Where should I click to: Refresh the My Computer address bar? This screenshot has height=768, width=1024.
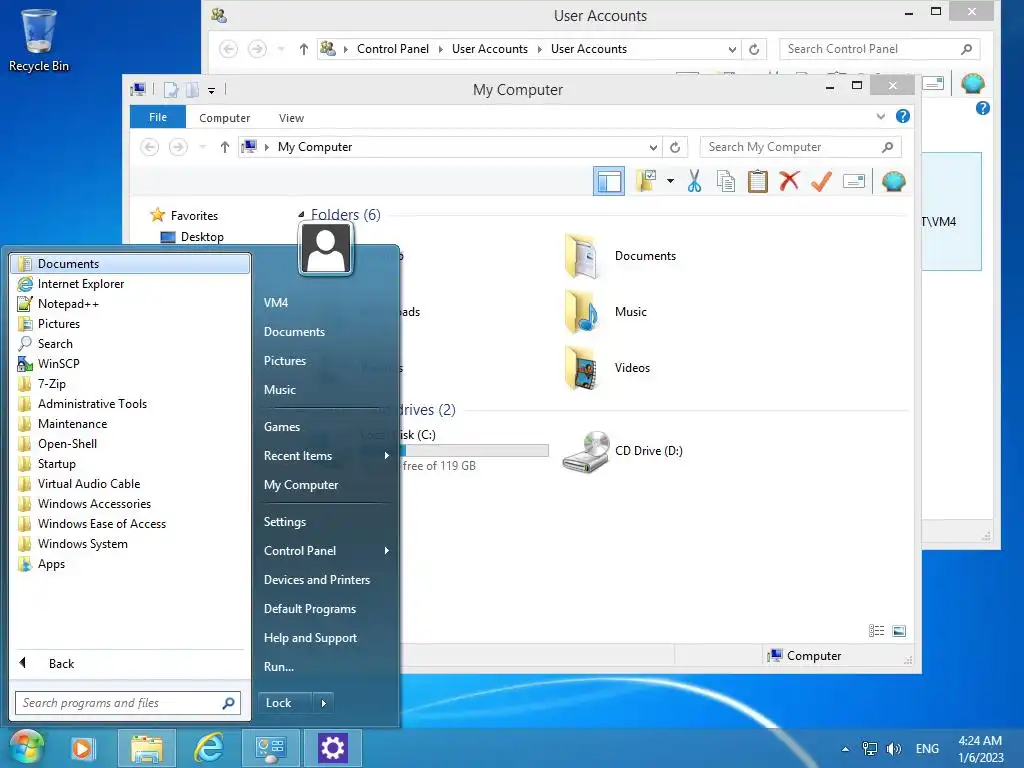point(675,147)
